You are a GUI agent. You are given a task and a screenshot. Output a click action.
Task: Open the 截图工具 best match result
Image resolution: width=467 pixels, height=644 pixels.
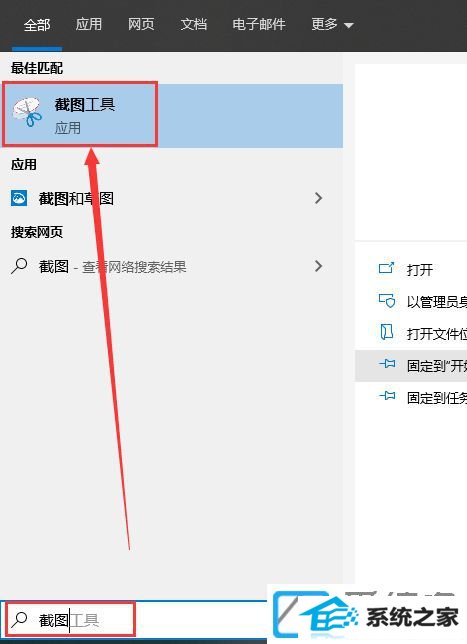pyautogui.click(x=172, y=115)
